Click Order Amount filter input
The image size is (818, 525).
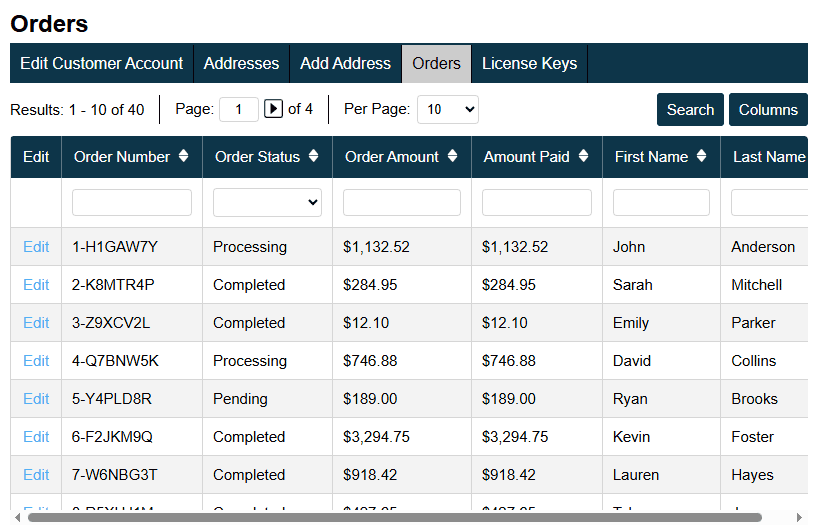(402, 202)
